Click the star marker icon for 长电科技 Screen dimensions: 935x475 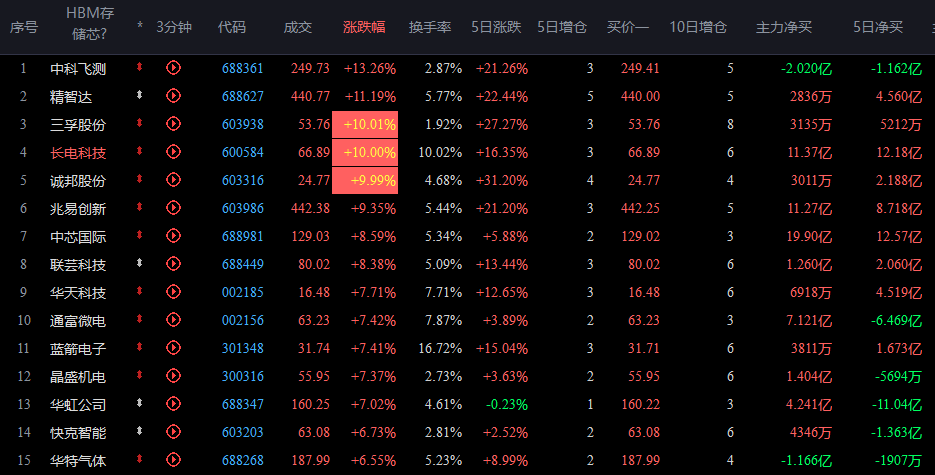click(x=140, y=151)
